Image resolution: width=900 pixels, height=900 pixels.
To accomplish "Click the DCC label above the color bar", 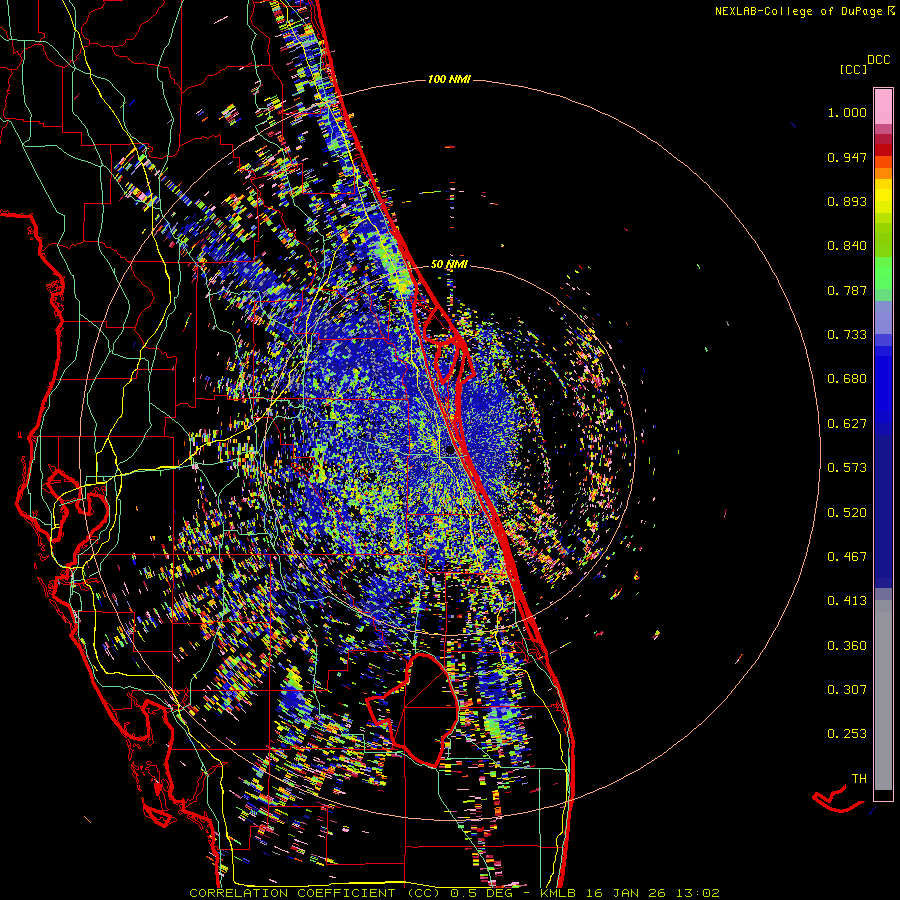I will pyautogui.click(x=878, y=60).
